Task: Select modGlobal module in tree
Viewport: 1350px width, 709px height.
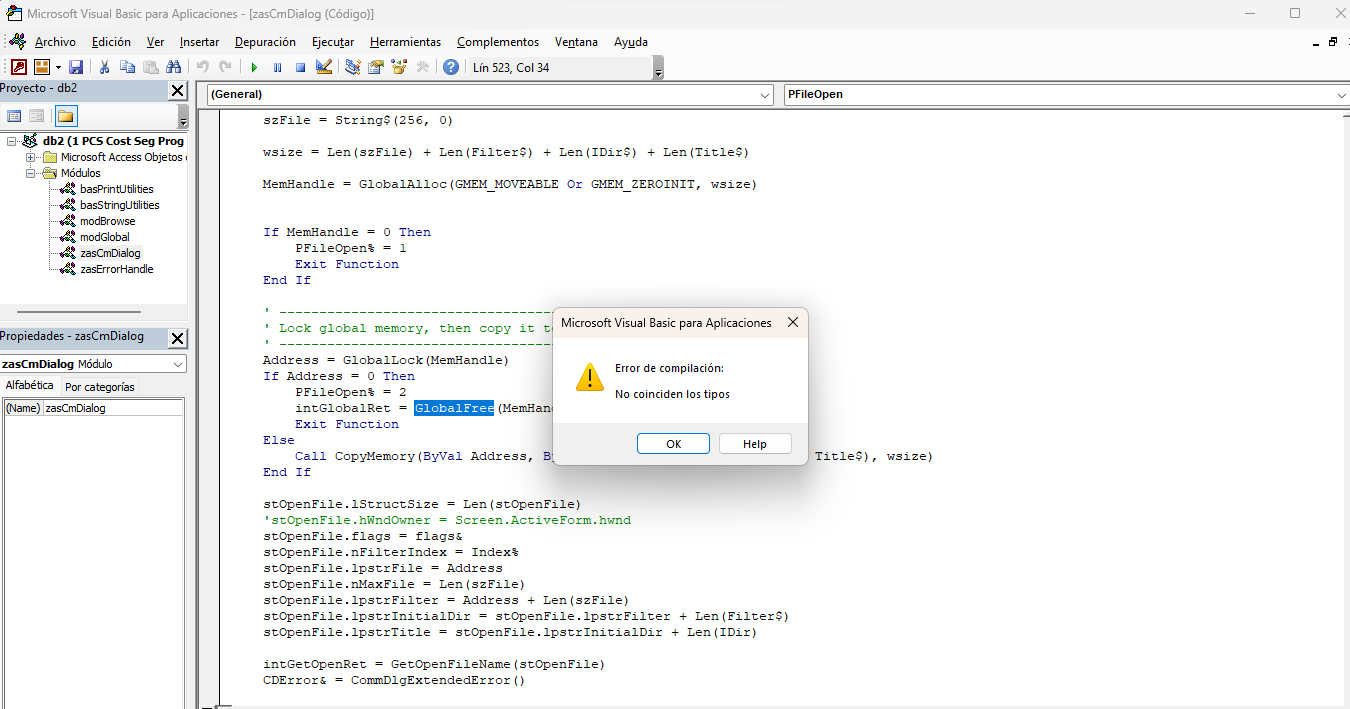Action: [x=105, y=237]
